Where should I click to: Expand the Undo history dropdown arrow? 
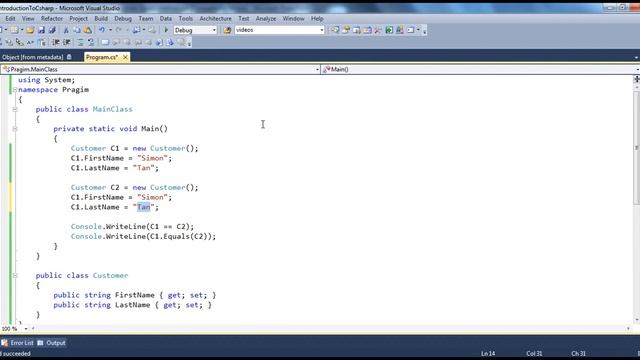110,30
